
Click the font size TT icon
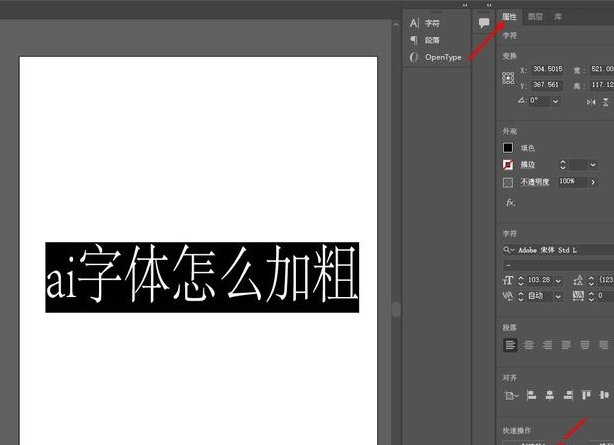pyautogui.click(x=508, y=280)
